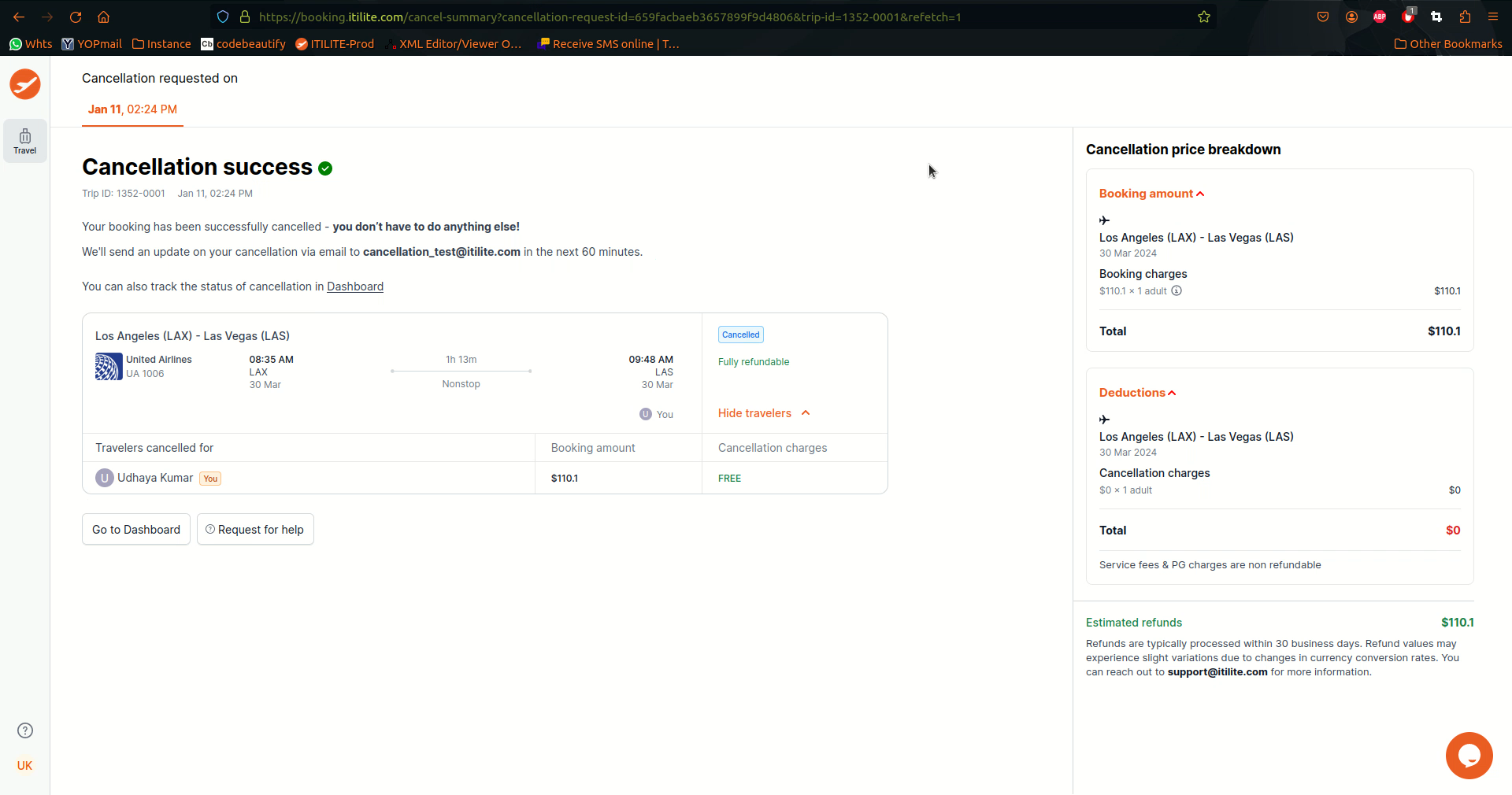Click the info icon beside 1 adult
Screen dimensions: 1512x795
pyautogui.click(x=1177, y=290)
